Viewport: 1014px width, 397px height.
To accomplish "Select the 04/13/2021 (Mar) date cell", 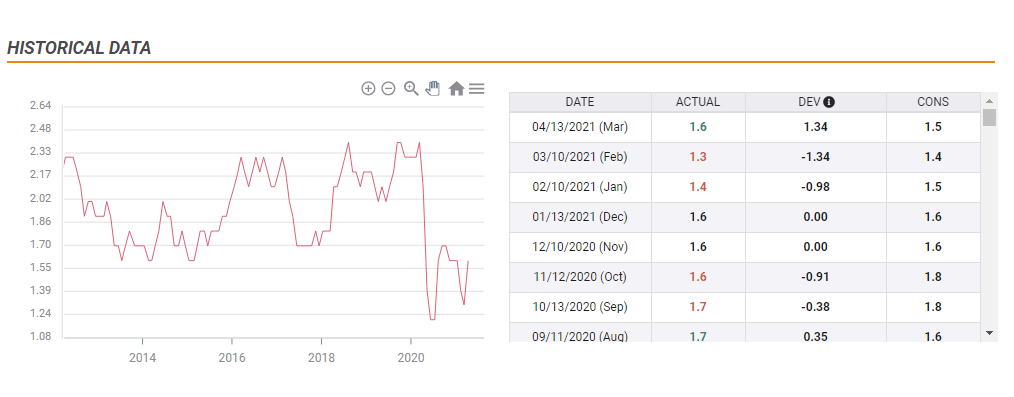I will pos(580,127).
